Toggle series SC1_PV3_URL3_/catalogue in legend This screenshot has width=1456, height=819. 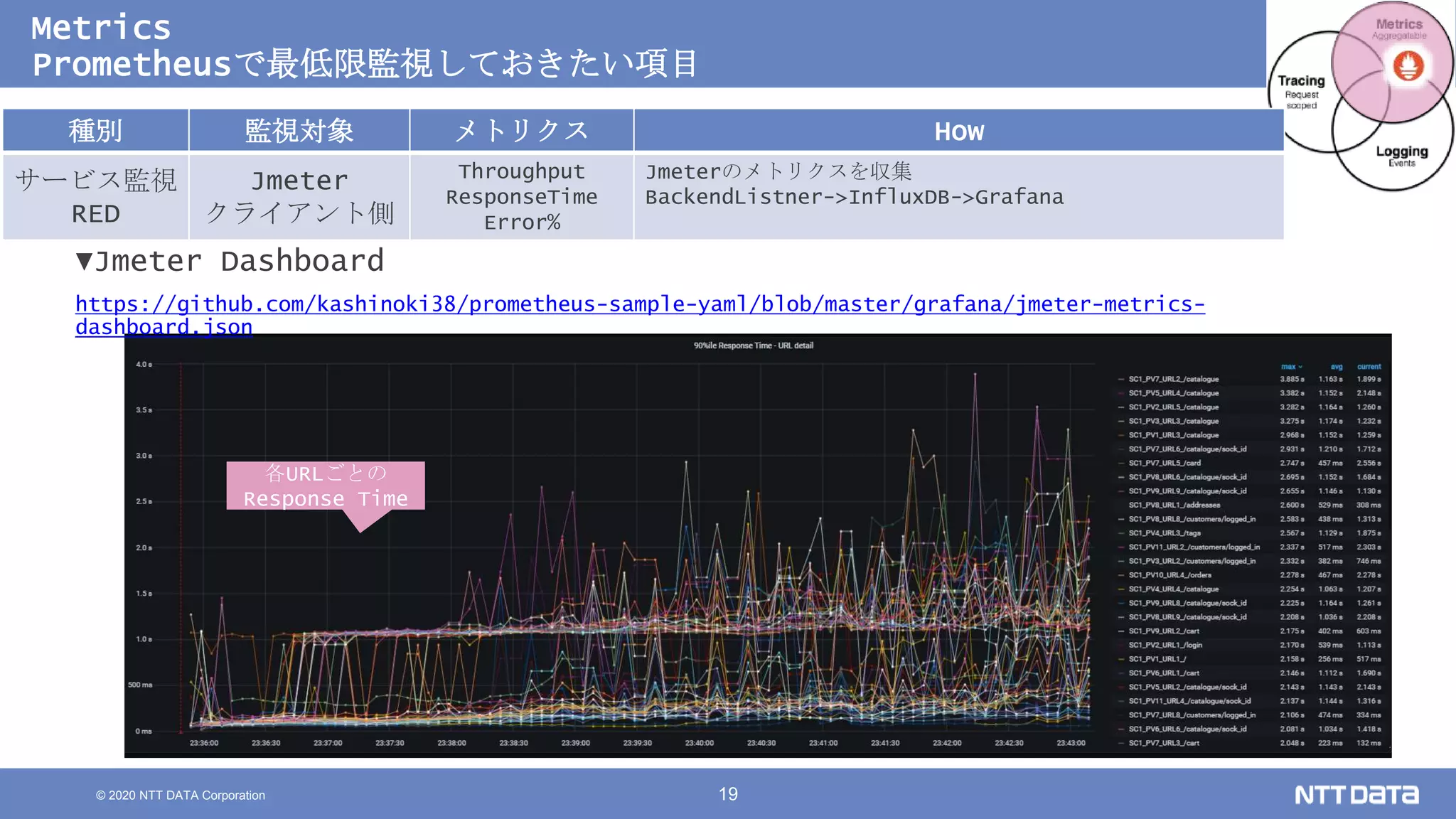1174,421
